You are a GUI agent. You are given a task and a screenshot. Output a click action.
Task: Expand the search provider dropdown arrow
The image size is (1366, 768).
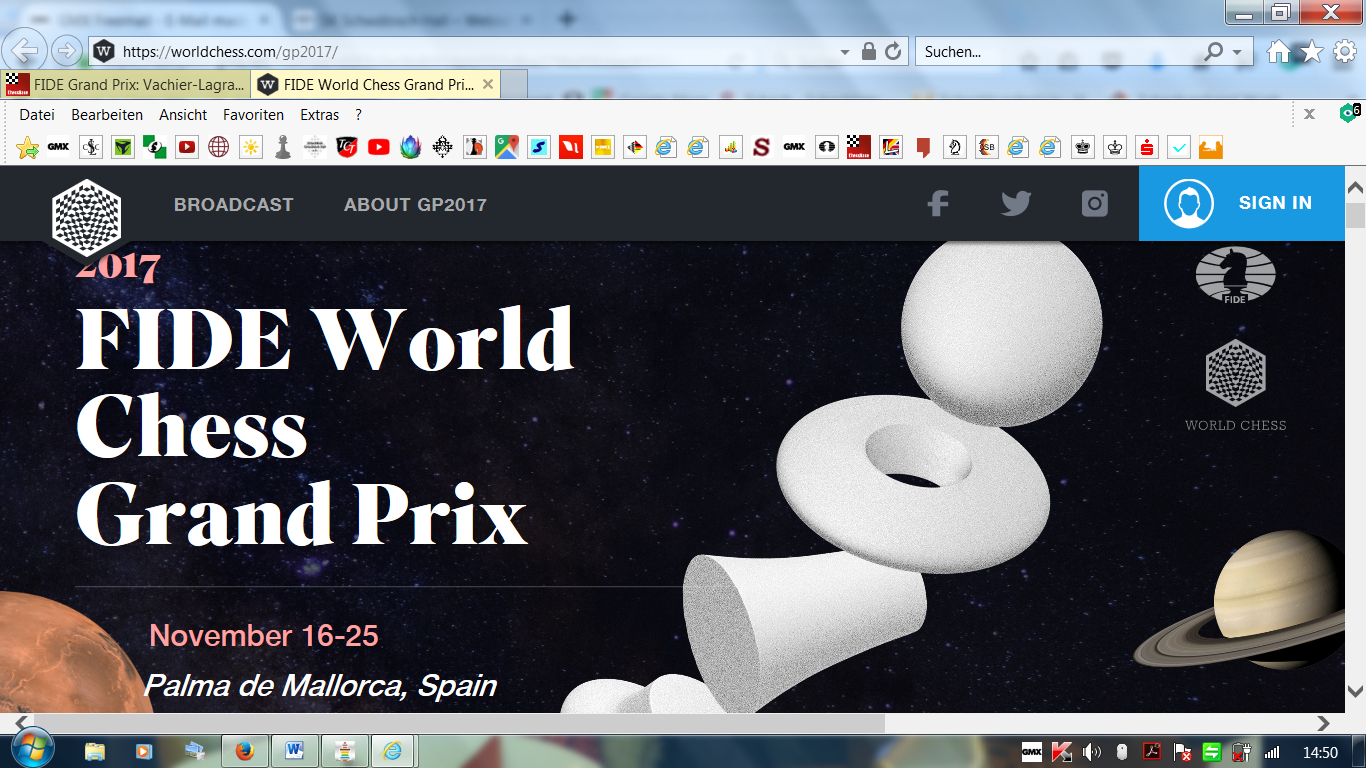click(x=1237, y=51)
